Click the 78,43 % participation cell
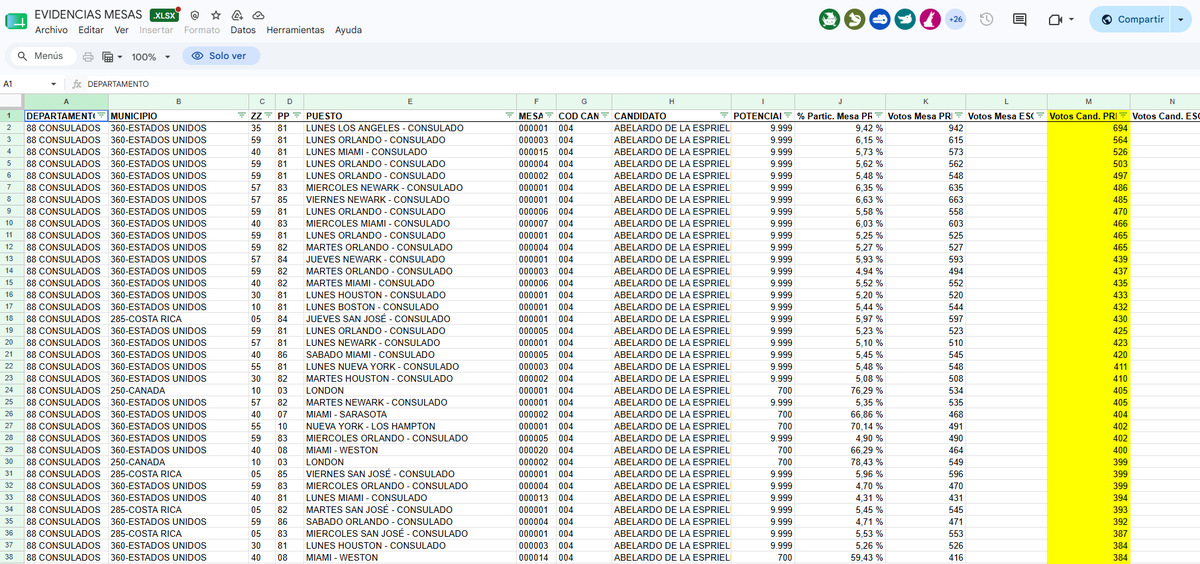 (x=840, y=462)
